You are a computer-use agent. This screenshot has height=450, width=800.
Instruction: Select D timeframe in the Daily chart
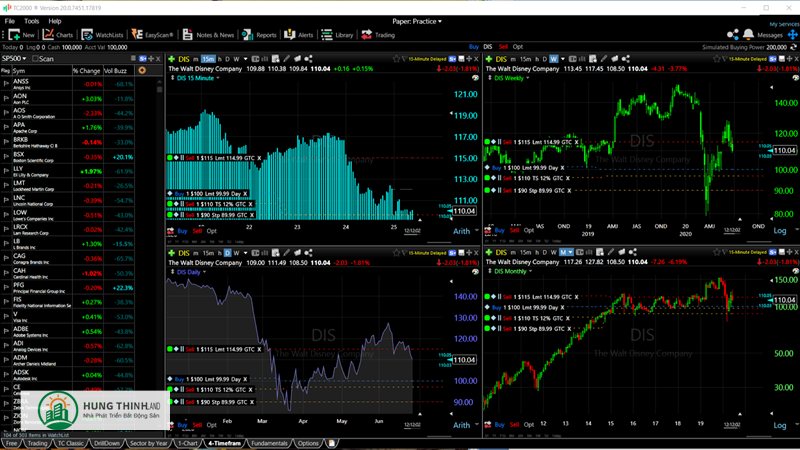click(x=228, y=253)
